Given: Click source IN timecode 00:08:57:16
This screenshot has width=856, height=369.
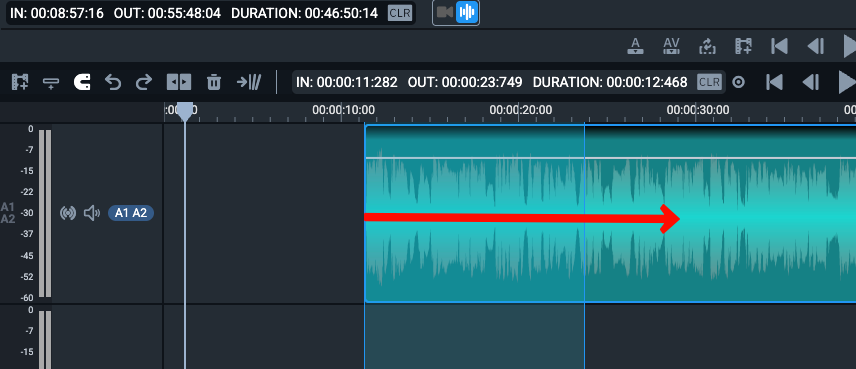Looking at the screenshot, I should pos(57,13).
